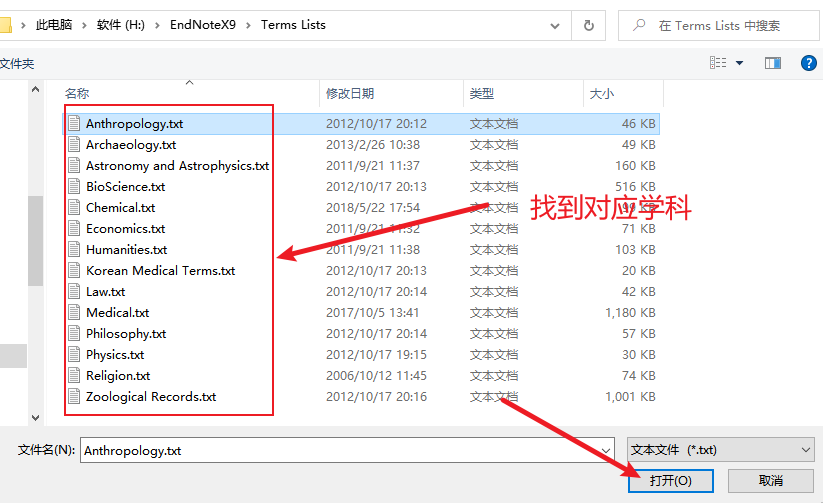
Task: Click the Economics.txt file icon
Action: [74, 228]
